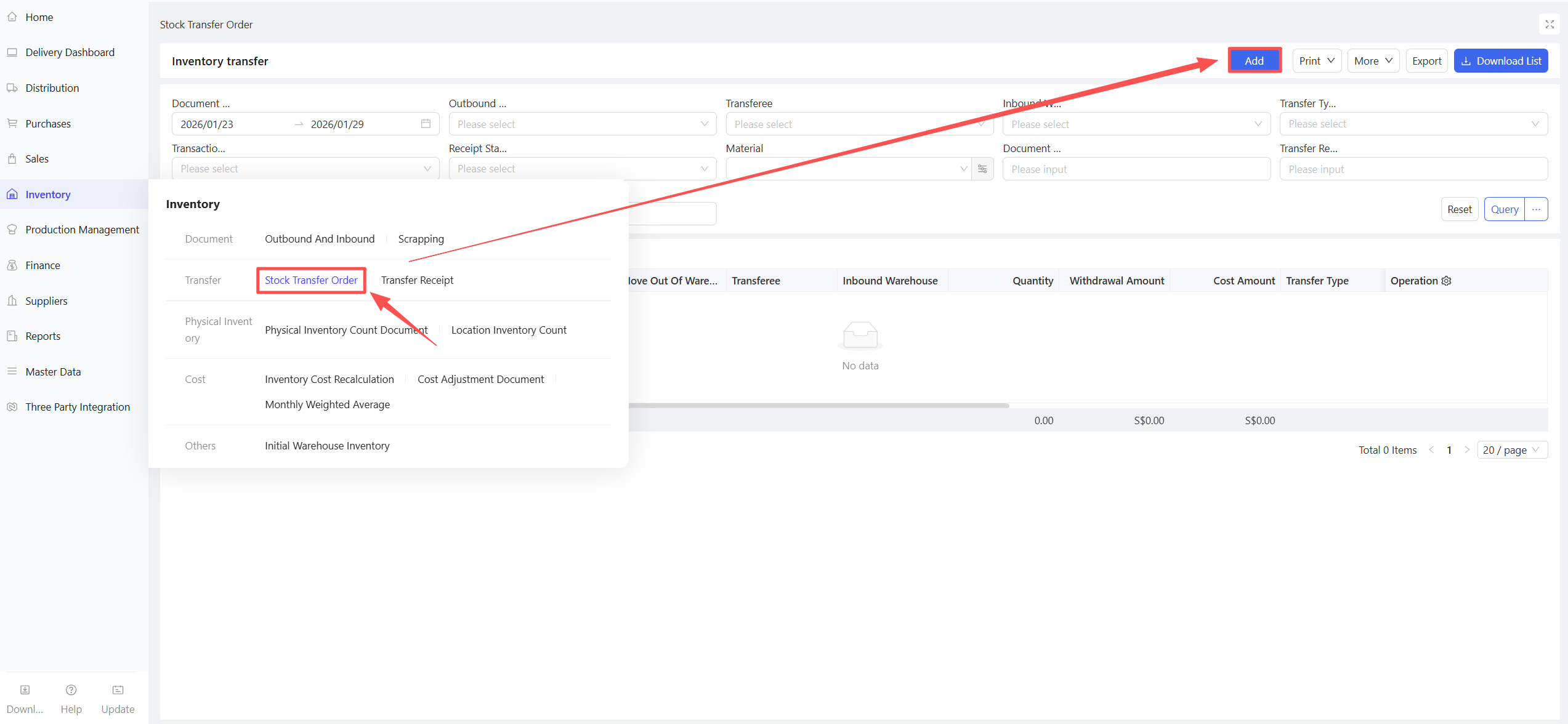Expand the Print dropdown
Viewport: 1568px width, 724px height.
[1316, 61]
